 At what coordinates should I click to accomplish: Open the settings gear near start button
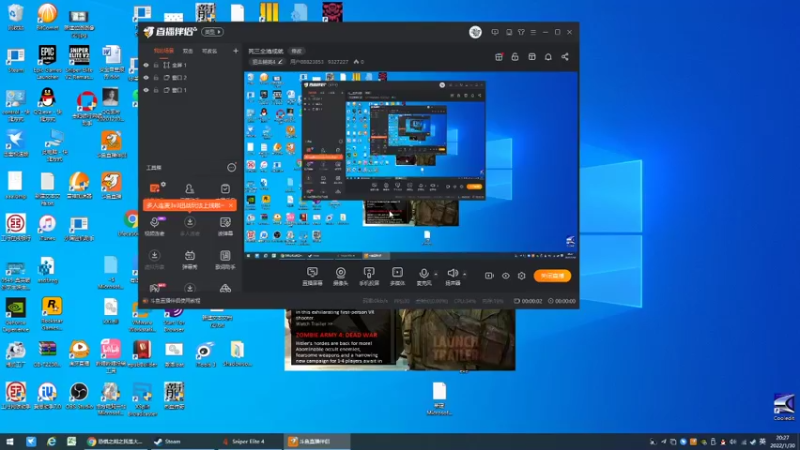pos(521,276)
